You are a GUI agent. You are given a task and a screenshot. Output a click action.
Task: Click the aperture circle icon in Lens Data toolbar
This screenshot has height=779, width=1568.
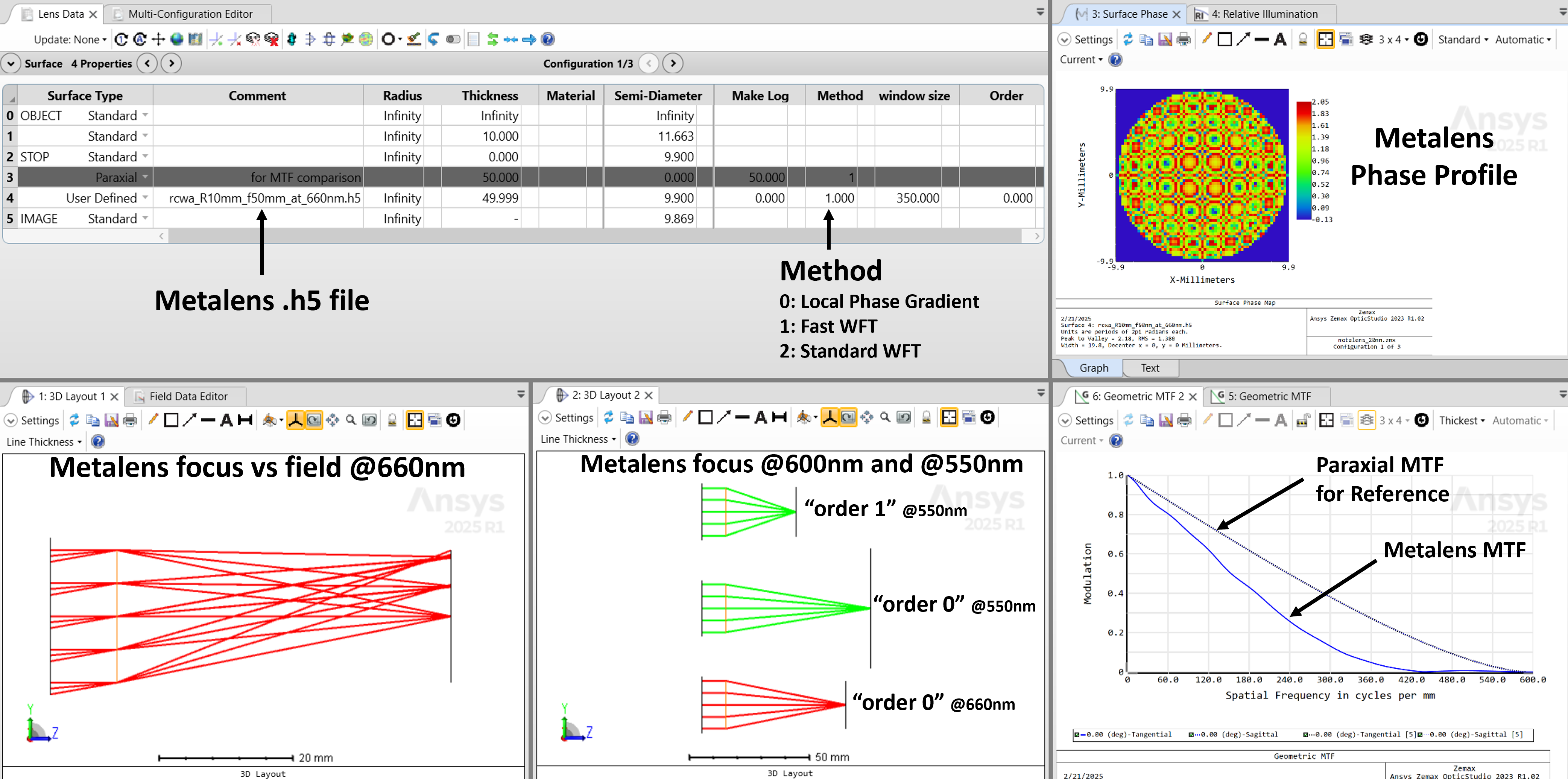point(388,39)
